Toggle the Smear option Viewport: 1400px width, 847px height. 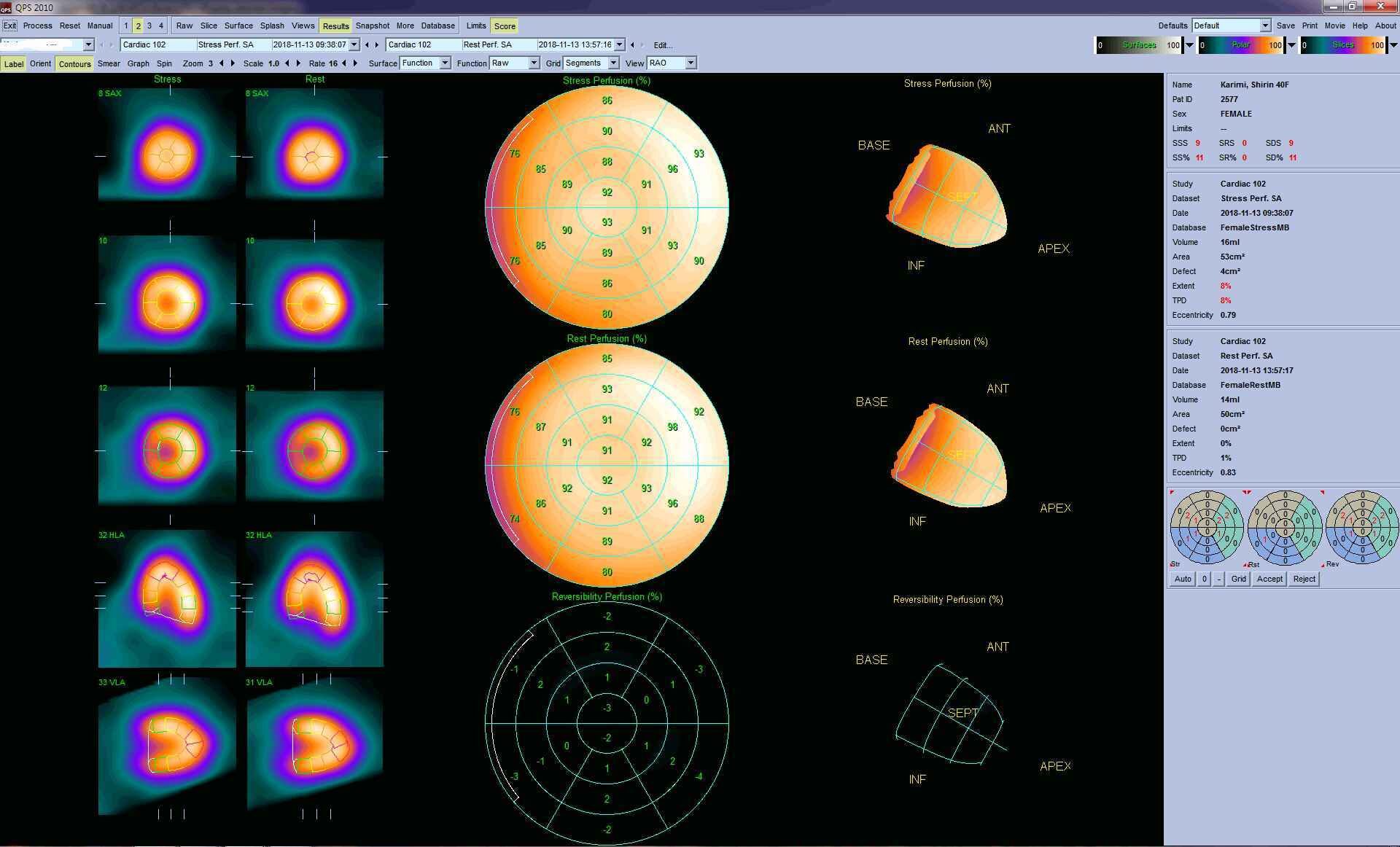(109, 64)
